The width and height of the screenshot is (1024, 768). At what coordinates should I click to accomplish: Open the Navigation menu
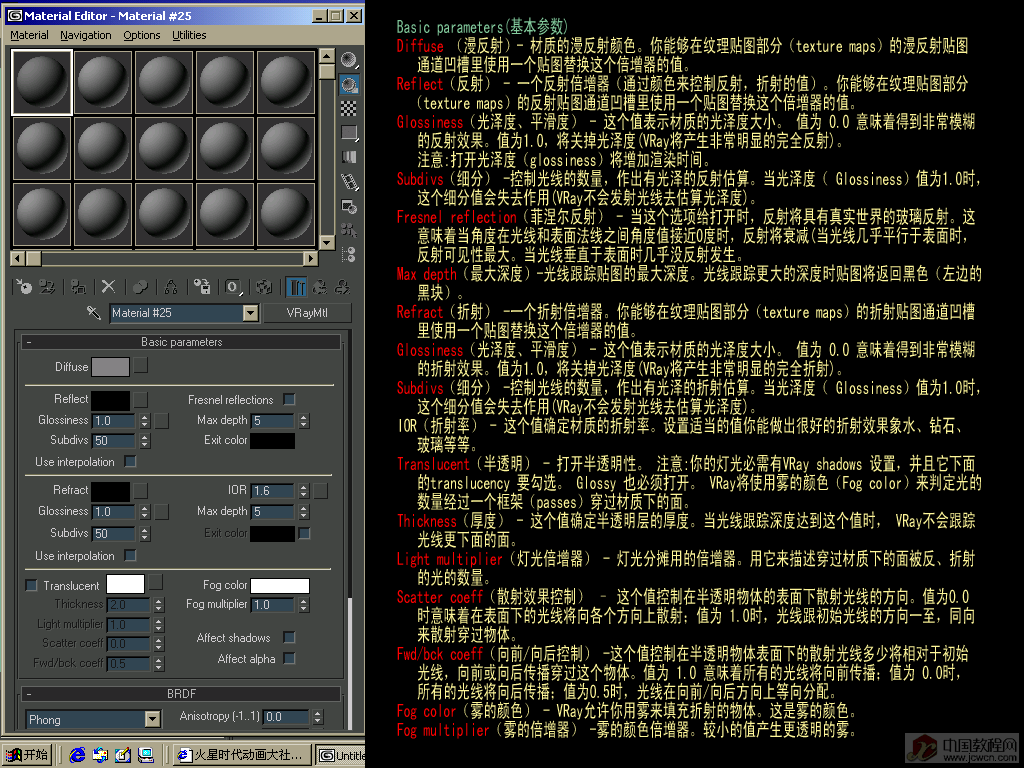[86, 35]
